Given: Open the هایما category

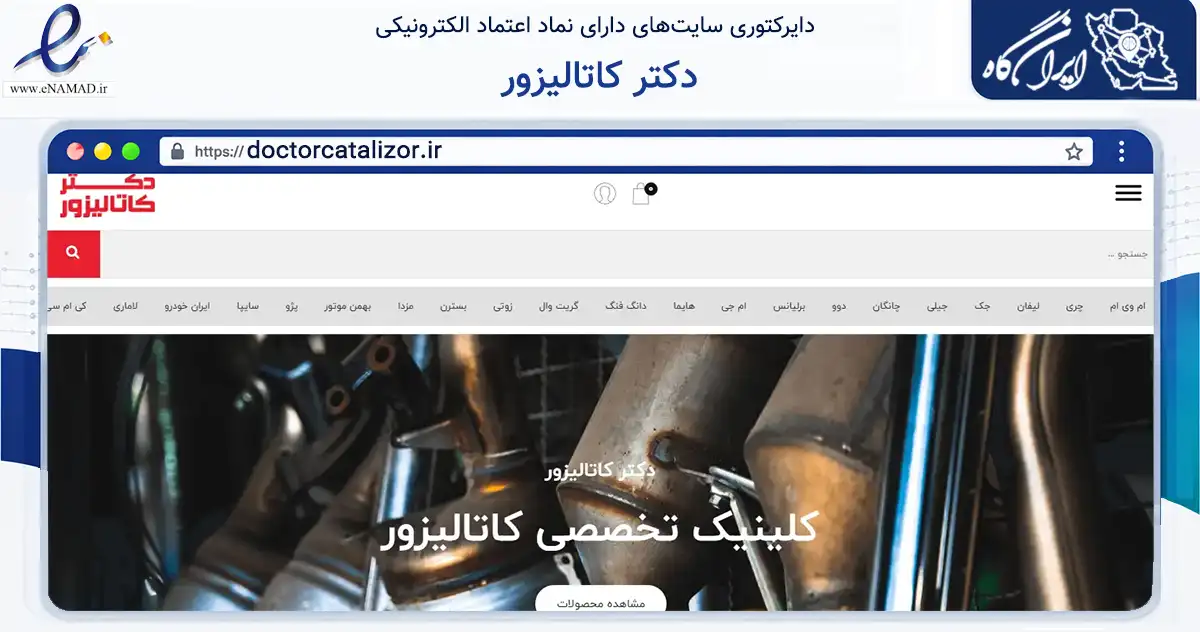Looking at the screenshot, I should pyautogui.click(x=684, y=306).
